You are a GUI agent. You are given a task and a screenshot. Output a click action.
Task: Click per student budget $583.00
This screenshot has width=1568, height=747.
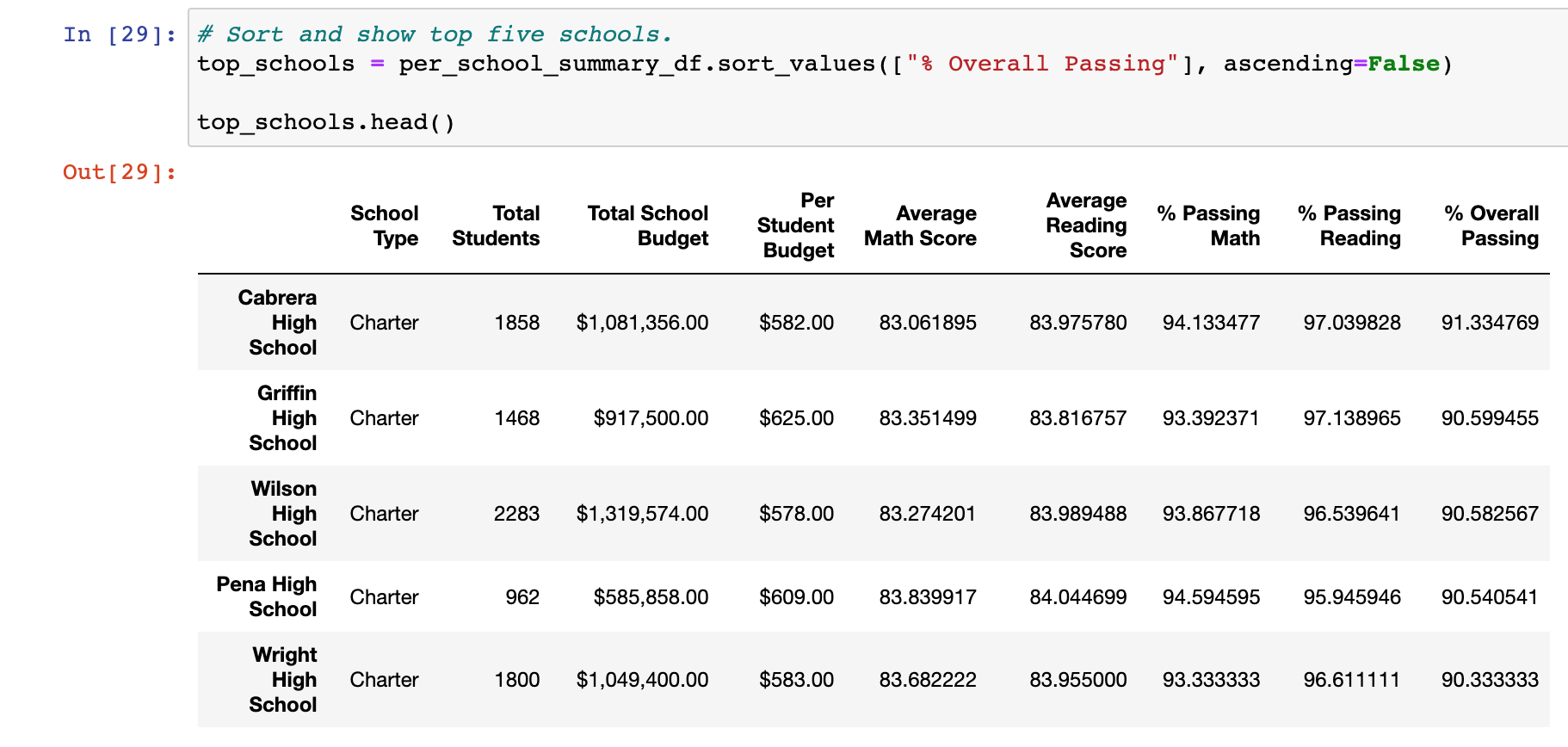pos(796,680)
